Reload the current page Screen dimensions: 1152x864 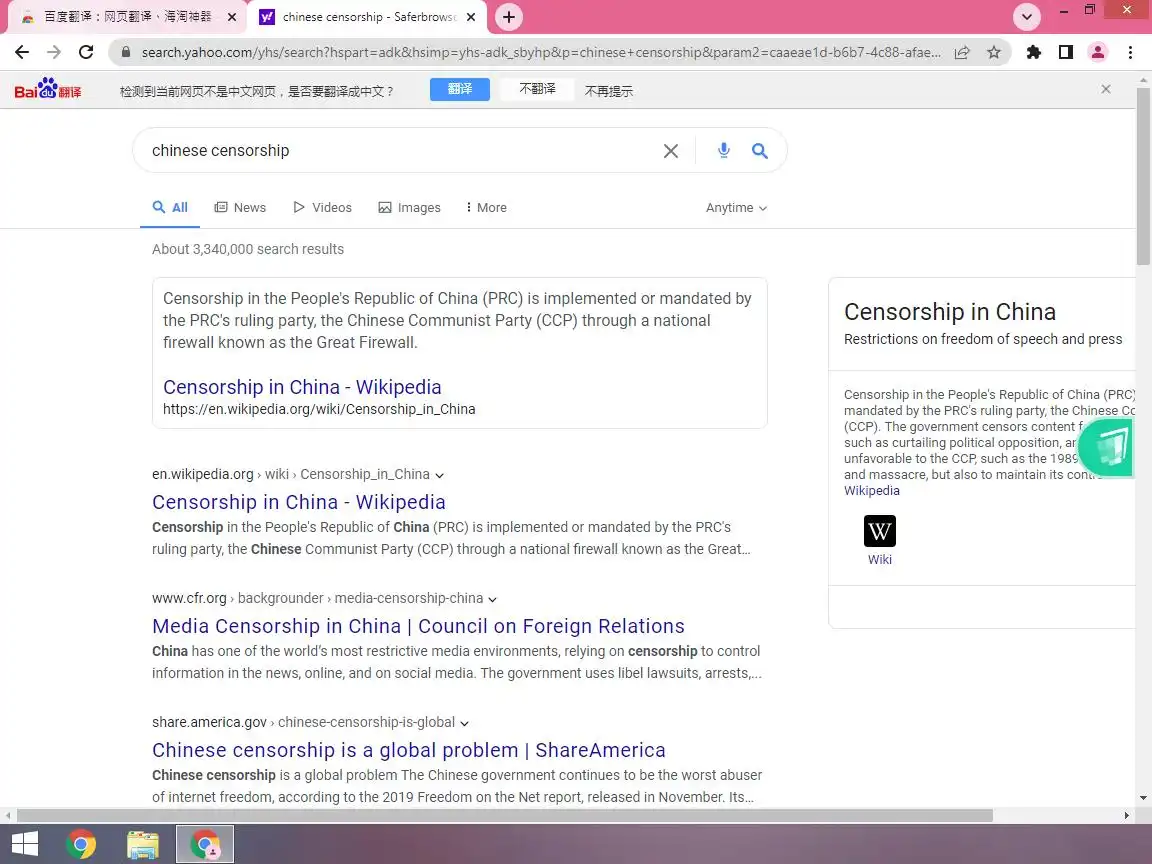tap(86, 52)
